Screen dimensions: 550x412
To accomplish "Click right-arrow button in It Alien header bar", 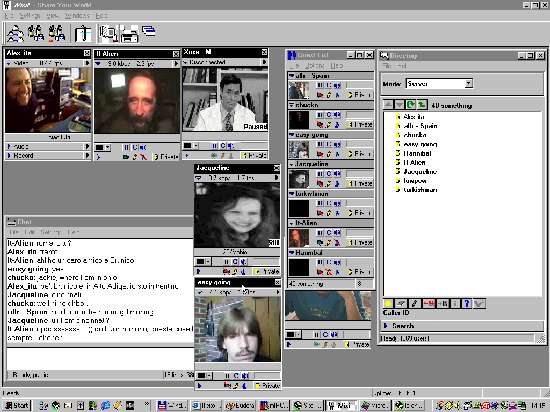I will (176, 63).
